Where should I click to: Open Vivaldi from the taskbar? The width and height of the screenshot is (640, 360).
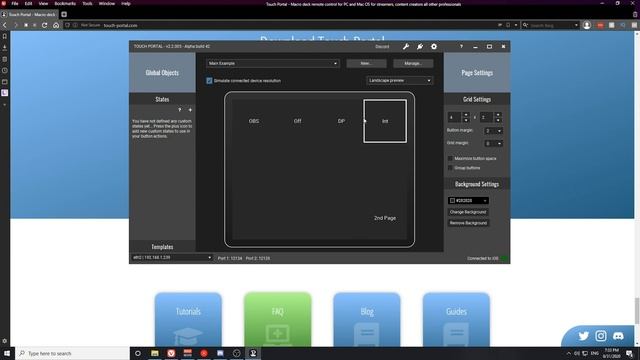[171, 353]
